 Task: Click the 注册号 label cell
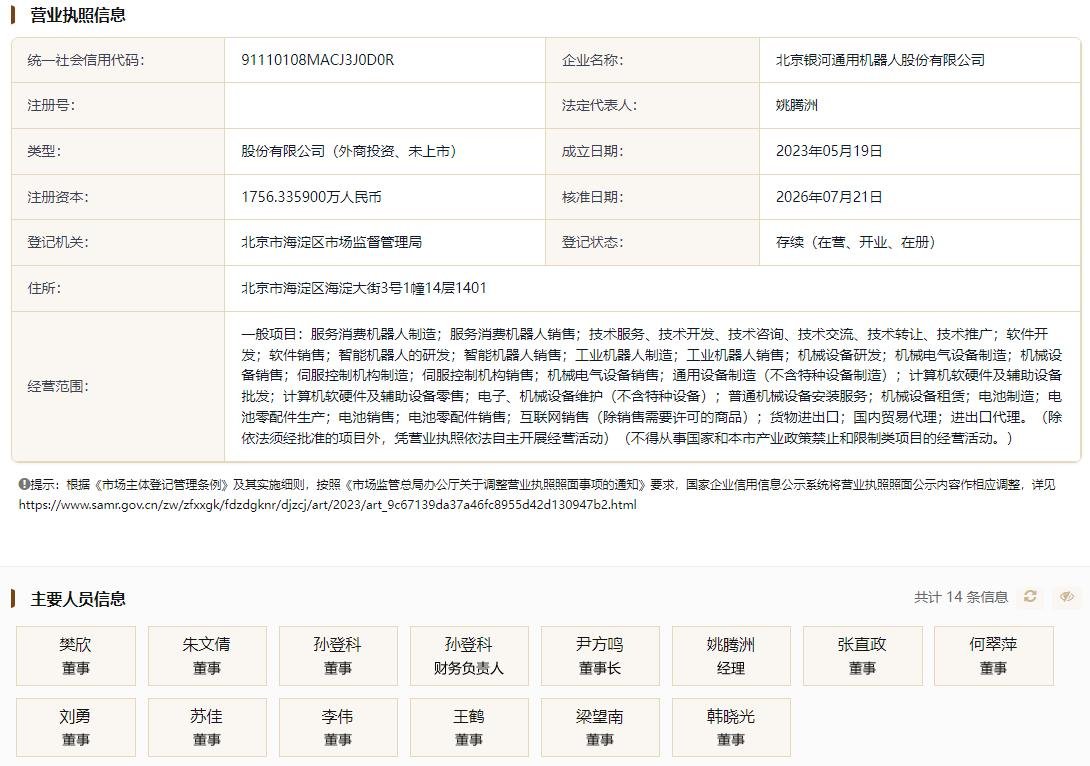pyautogui.click(x=118, y=105)
